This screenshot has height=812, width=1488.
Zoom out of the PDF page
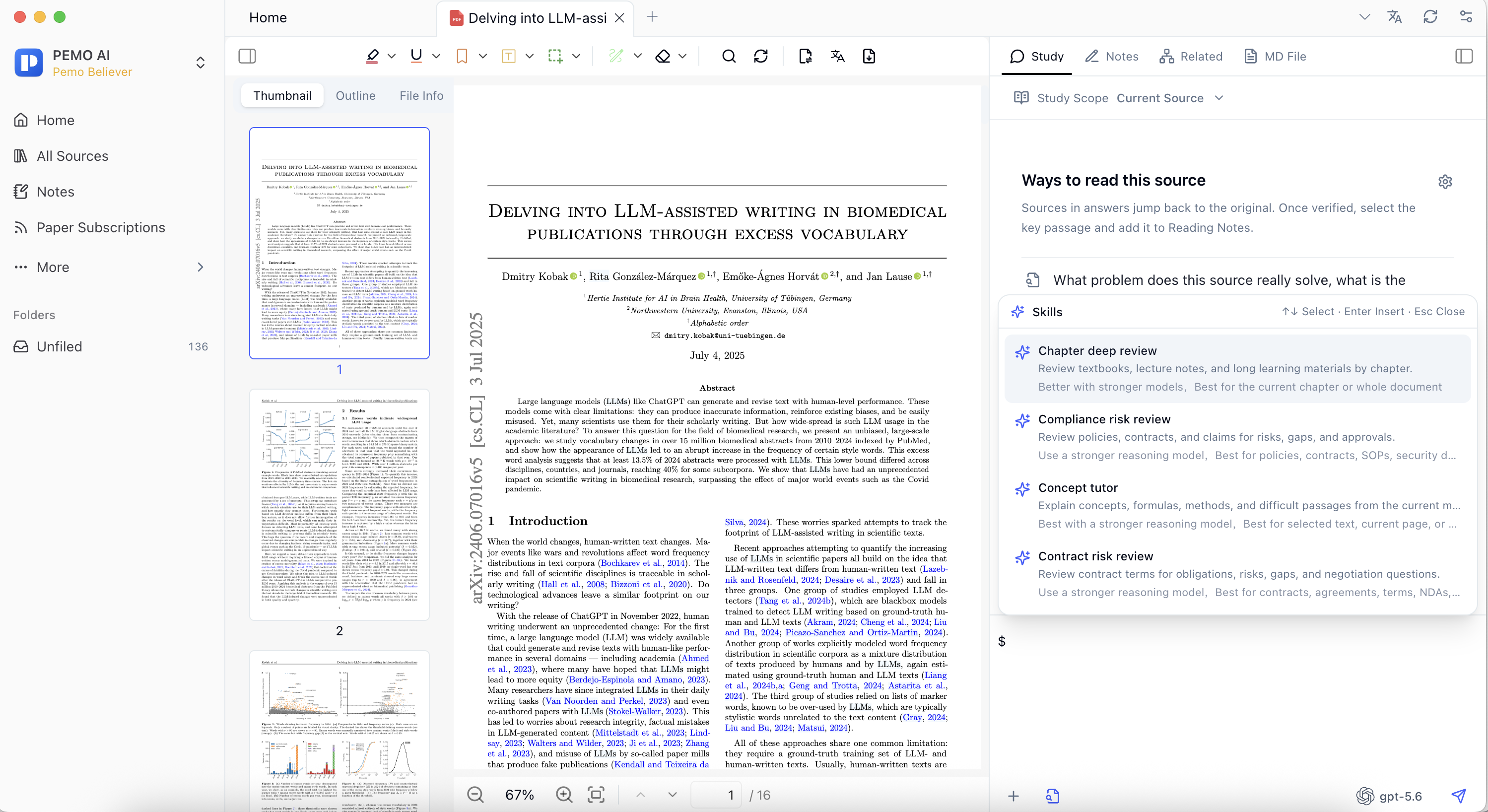click(x=475, y=795)
